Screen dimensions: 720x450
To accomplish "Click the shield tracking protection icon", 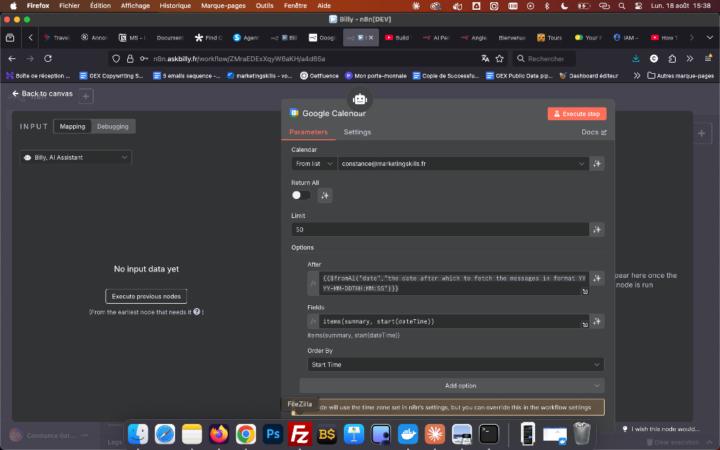I will 116,59.
